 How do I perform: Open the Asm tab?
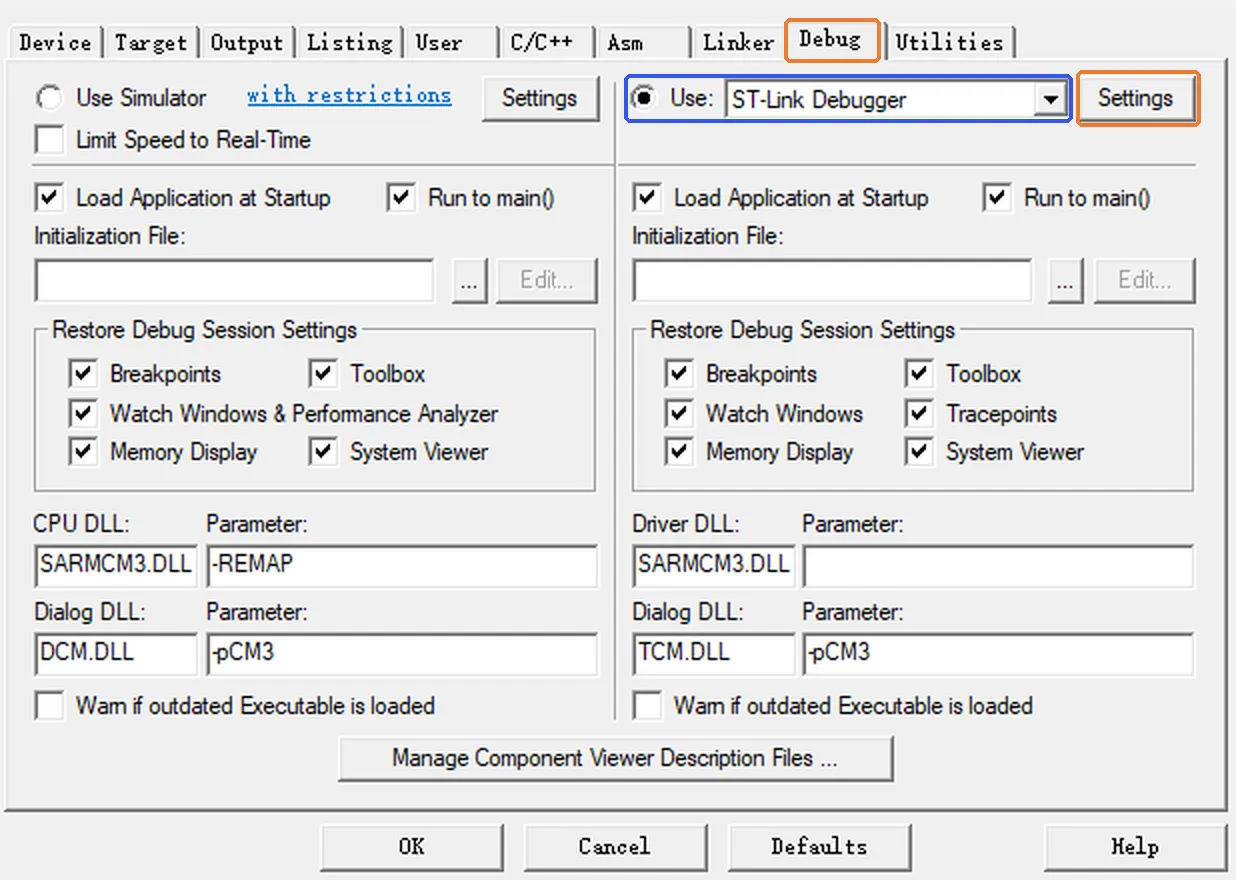click(626, 43)
